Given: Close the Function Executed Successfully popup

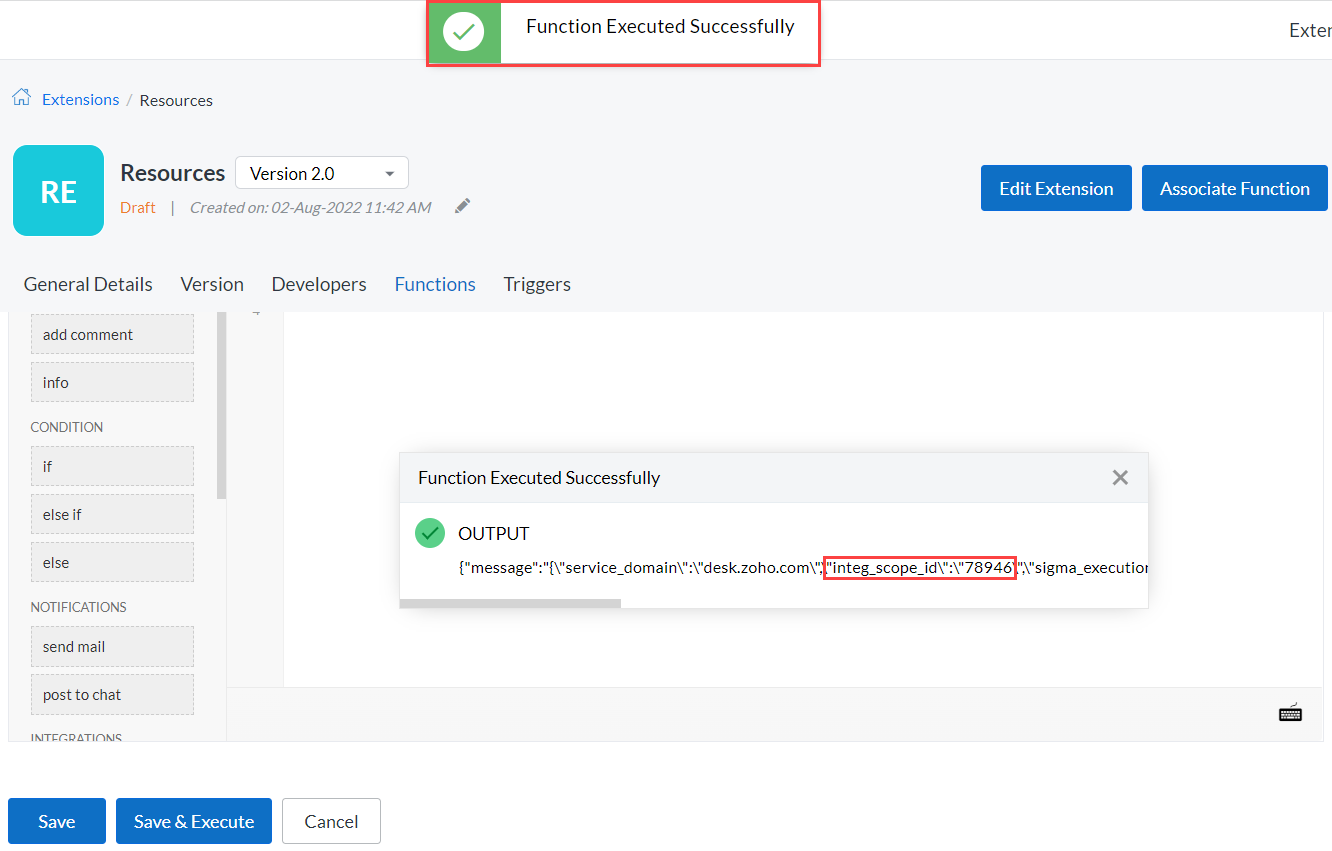Looking at the screenshot, I should click(1120, 478).
